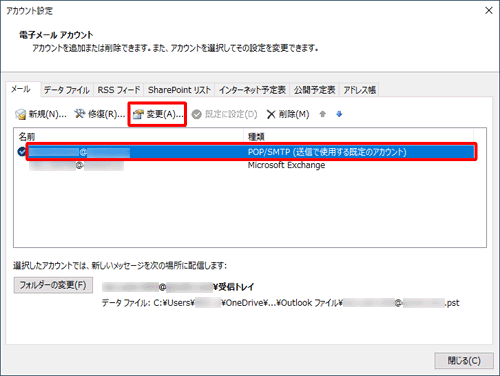Click the フォルダーの変更(F) button
The image size is (500, 376).
coord(53,285)
